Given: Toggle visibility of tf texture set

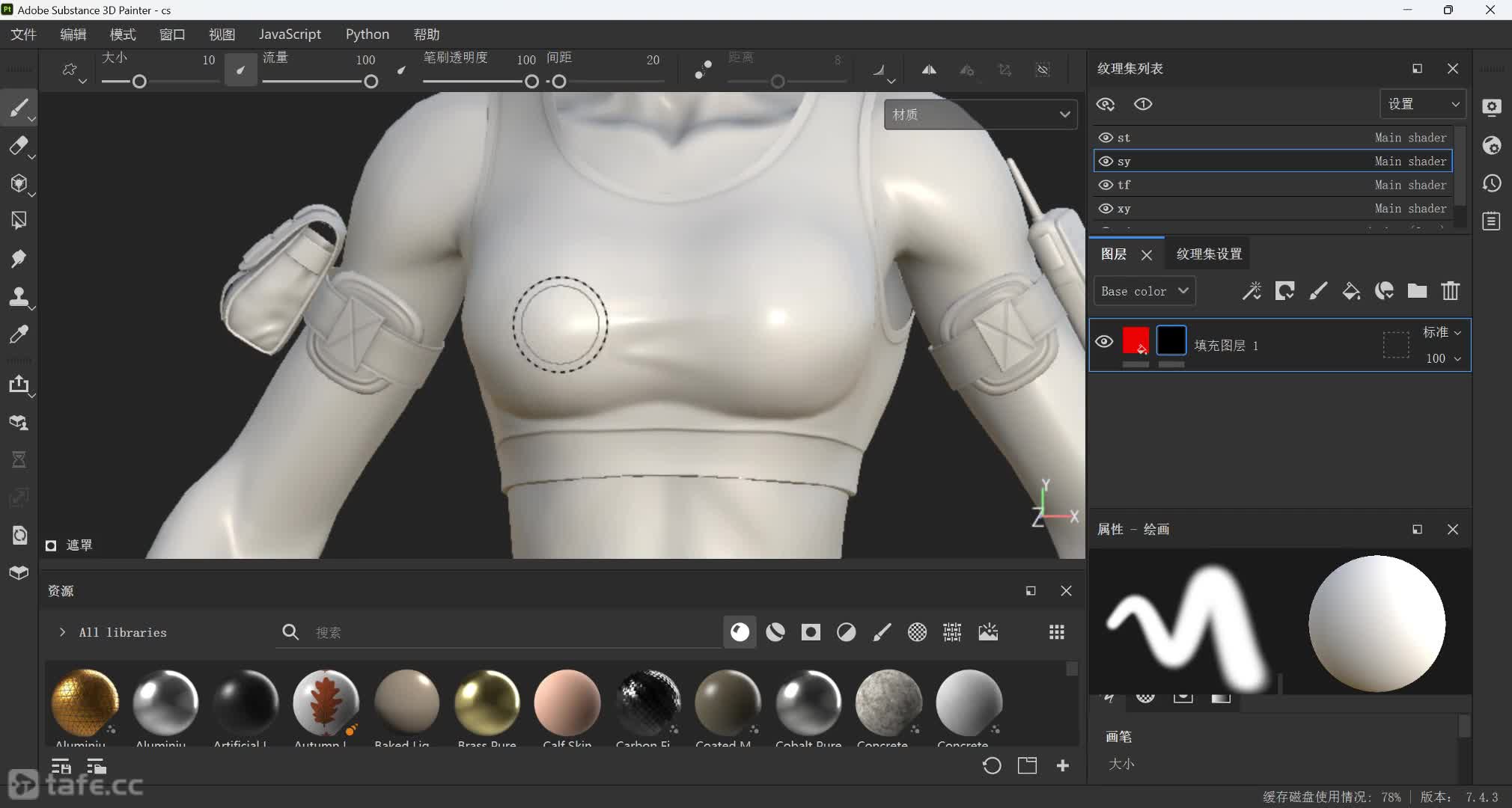Looking at the screenshot, I should (x=1106, y=185).
